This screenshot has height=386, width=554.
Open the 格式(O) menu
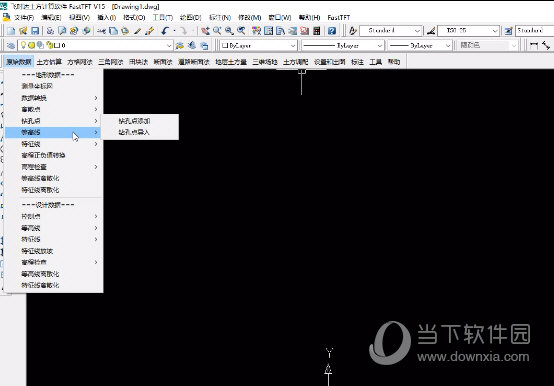pyautogui.click(x=134, y=17)
